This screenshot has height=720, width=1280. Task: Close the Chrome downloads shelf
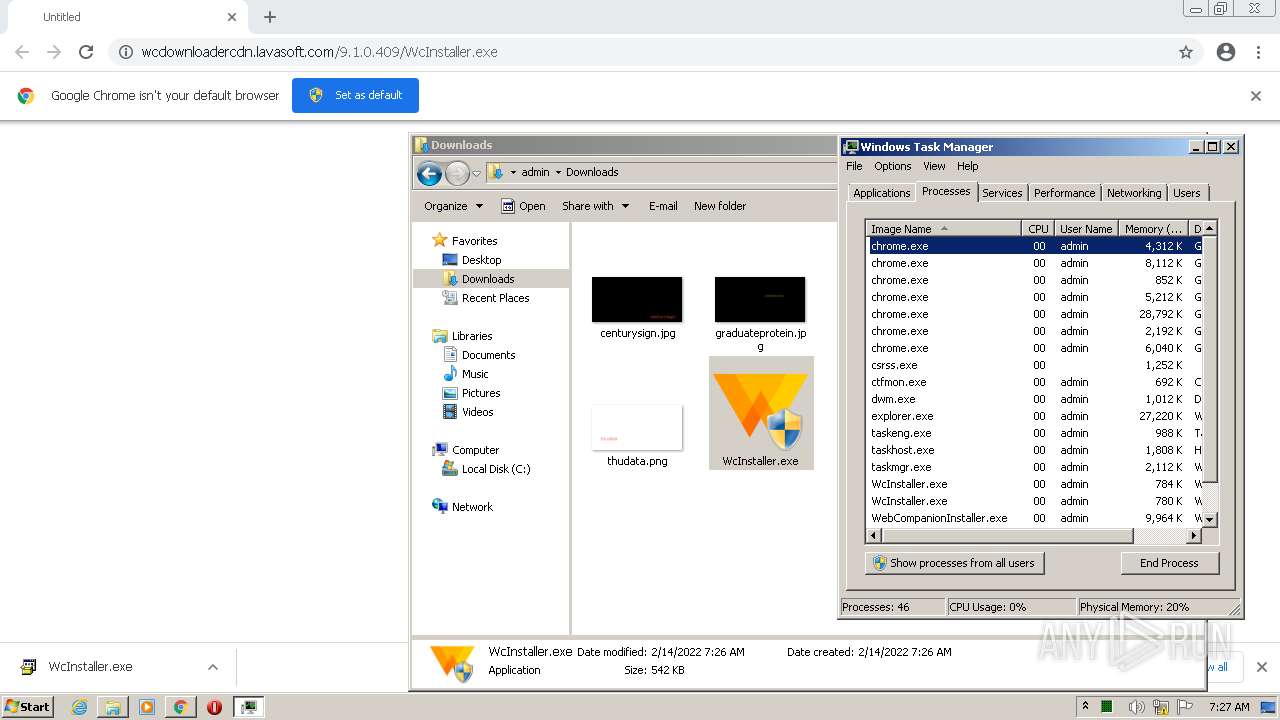coord(1261,667)
